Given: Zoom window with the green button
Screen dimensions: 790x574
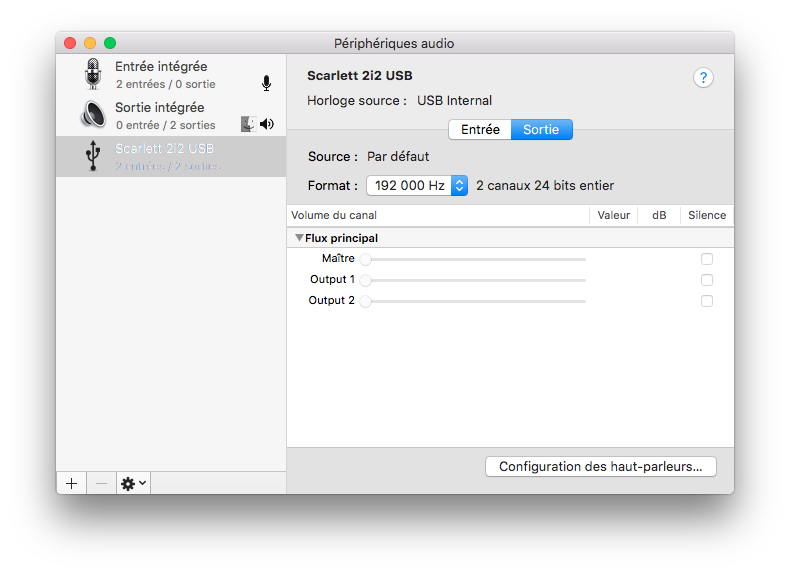Looking at the screenshot, I should (x=110, y=43).
